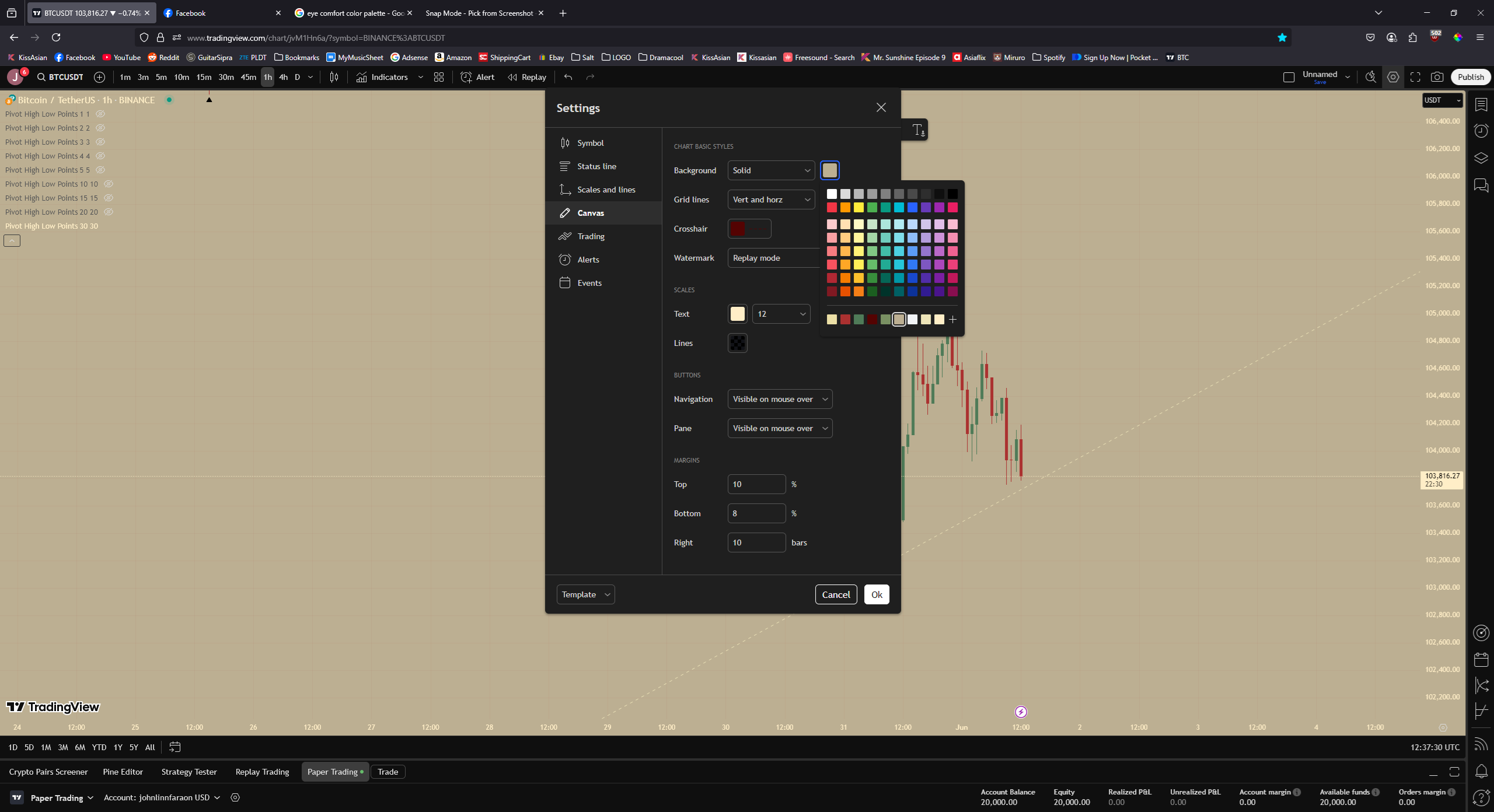Toggle visibility of Pivot High Low Points 1
The width and height of the screenshot is (1494, 812).
coord(100,114)
